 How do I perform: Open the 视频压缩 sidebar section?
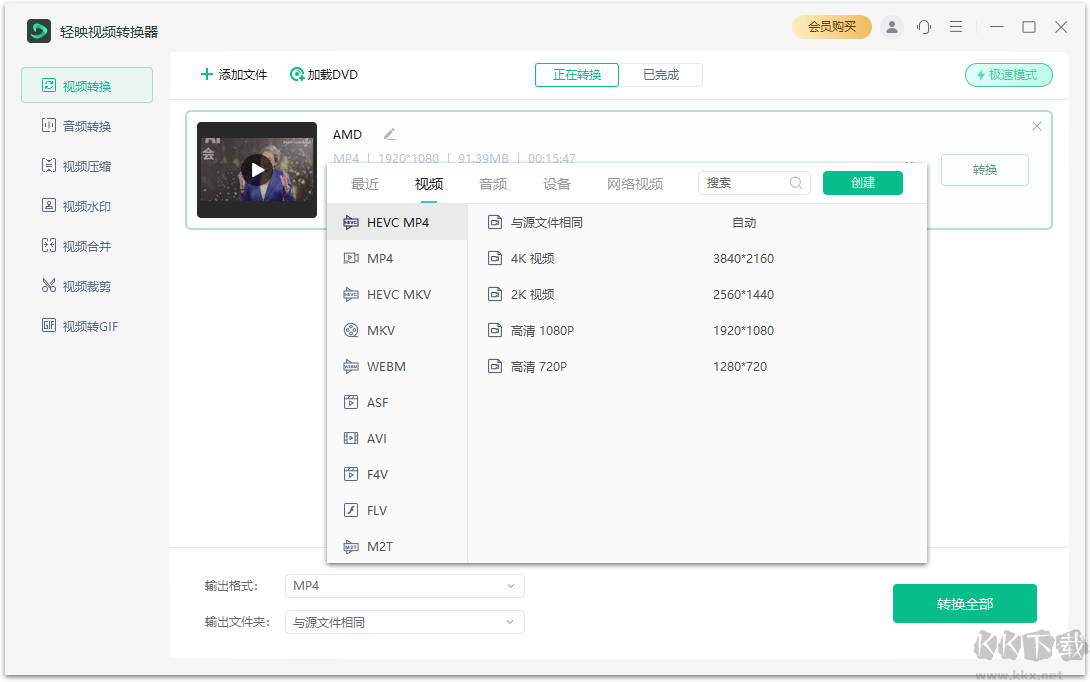click(87, 166)
